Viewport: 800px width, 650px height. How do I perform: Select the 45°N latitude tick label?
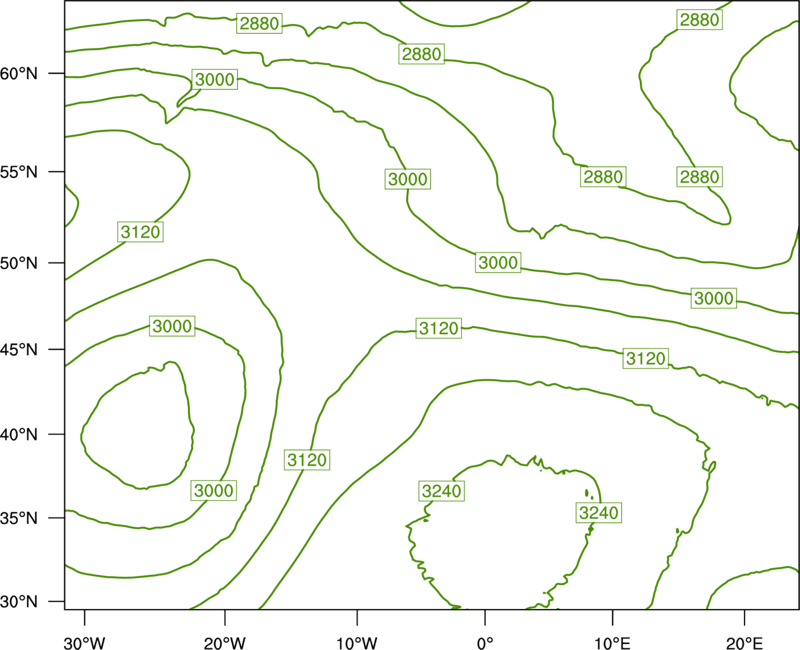(x=19, y=349)
